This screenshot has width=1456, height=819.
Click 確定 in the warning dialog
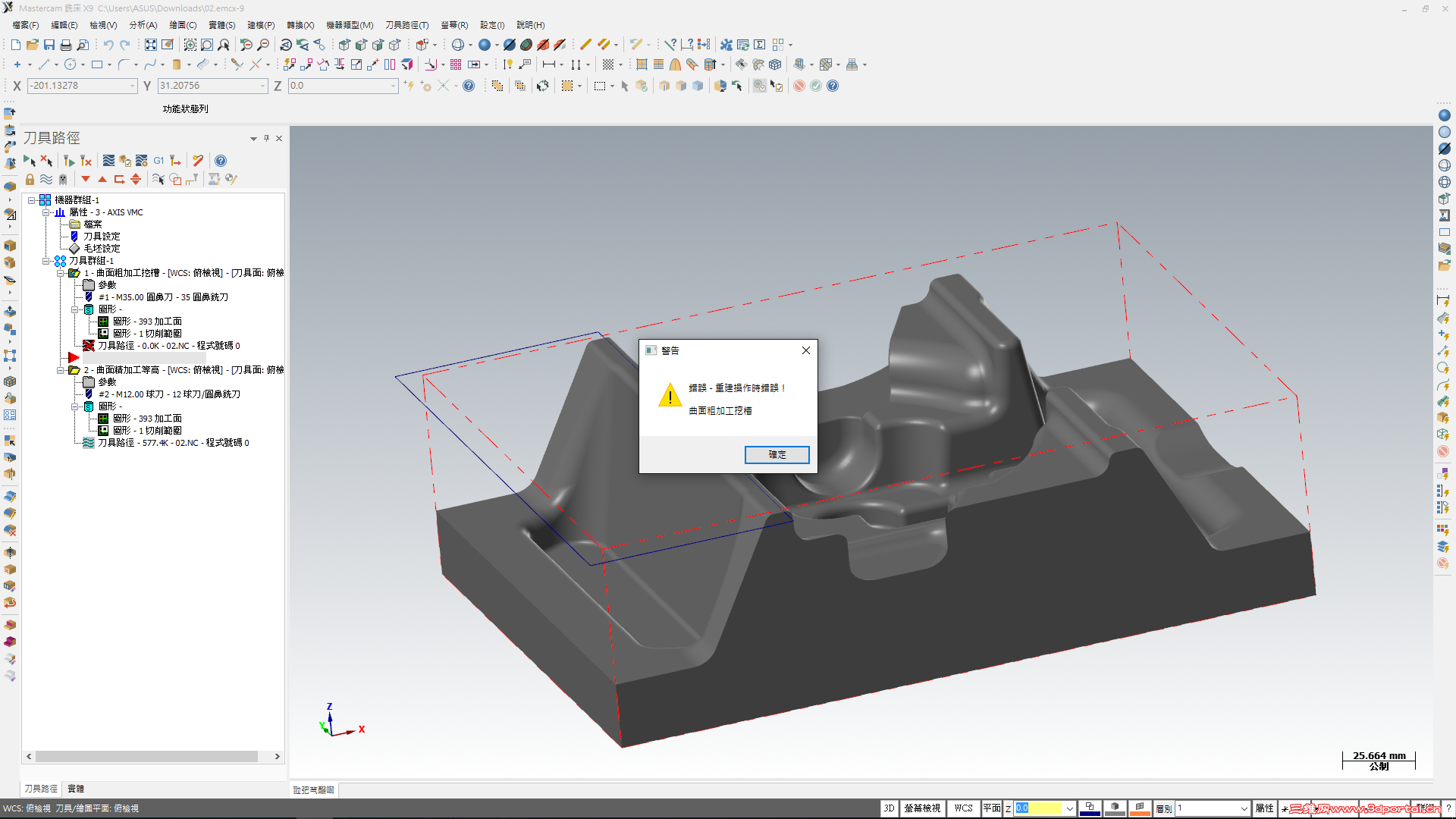(777, 454)
